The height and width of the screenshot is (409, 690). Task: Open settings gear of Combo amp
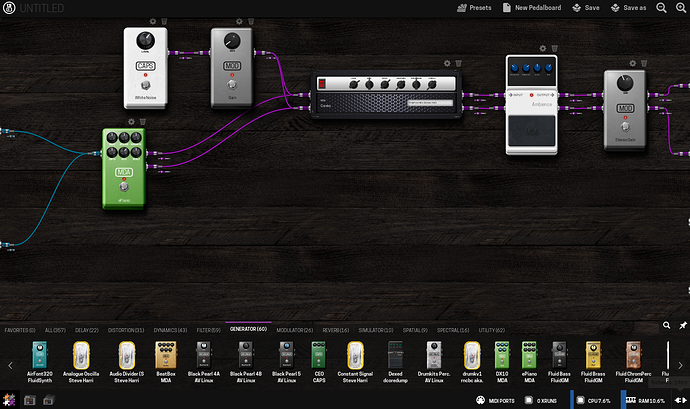coord(447,63)
